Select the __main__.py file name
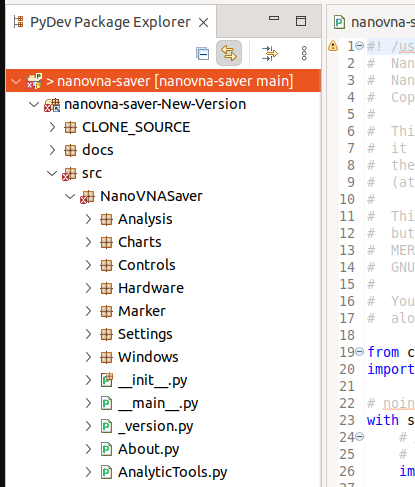Image resolution: width=415 pixels, height=487 pixels. (x=158, y=404)
